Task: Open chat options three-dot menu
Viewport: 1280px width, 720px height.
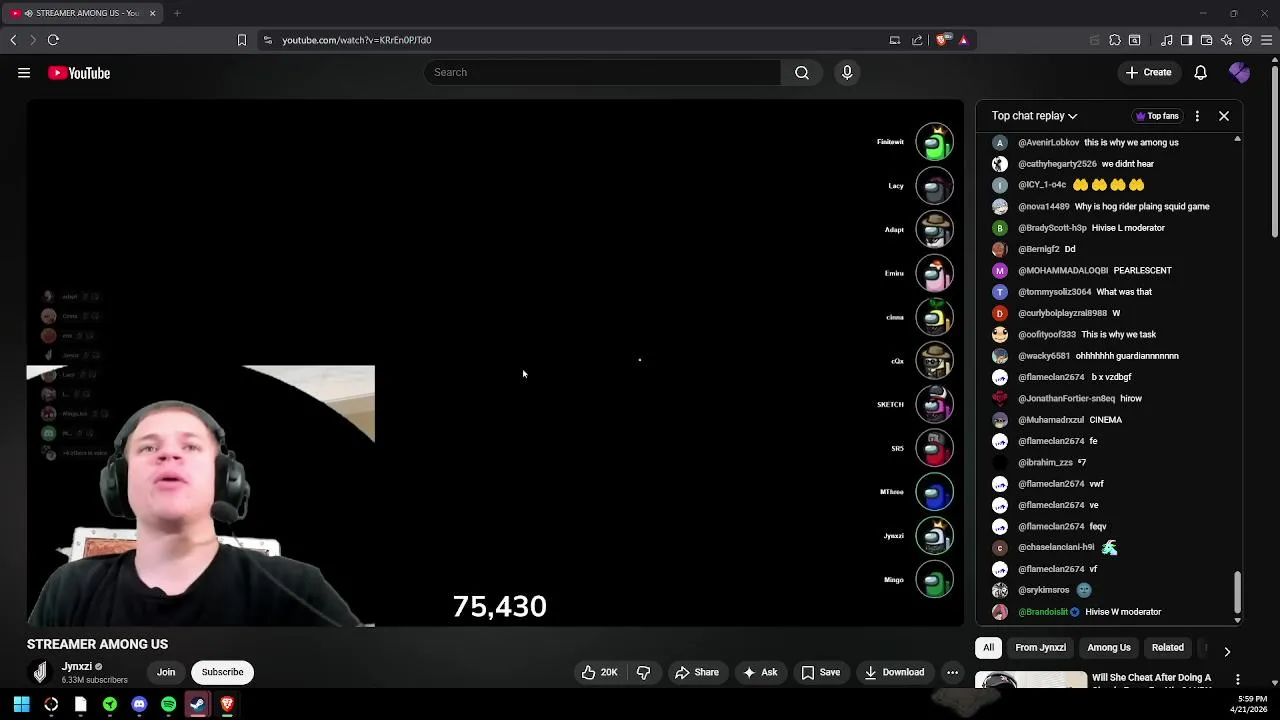Action: coord(1197,116)
